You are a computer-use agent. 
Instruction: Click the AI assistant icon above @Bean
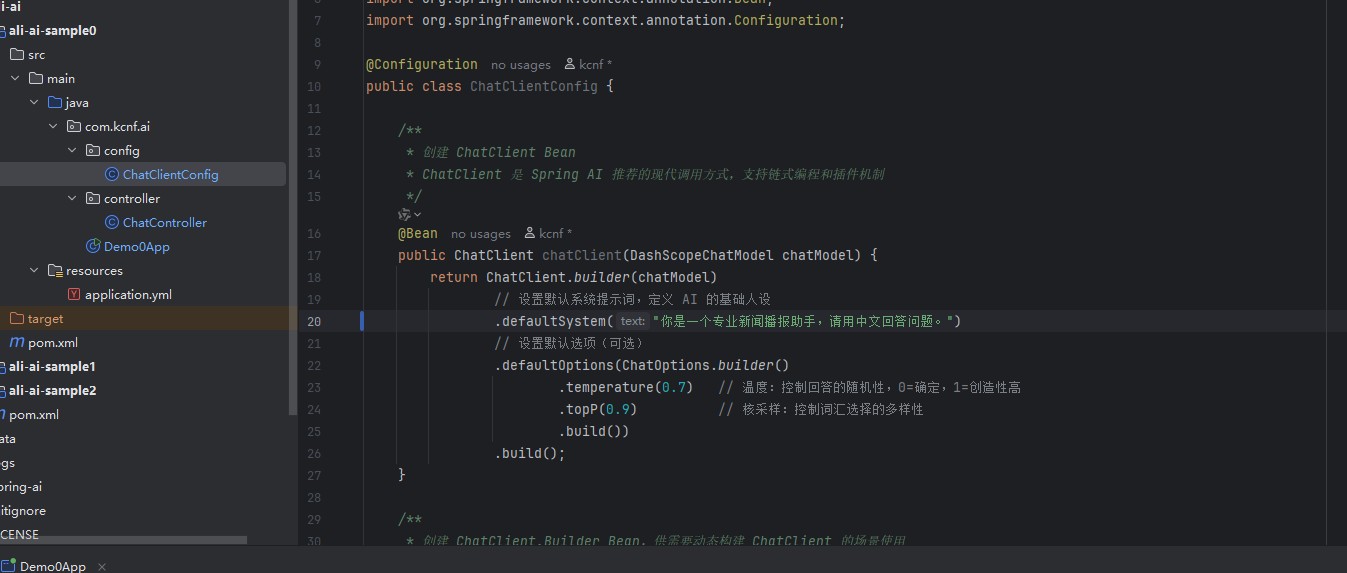click(404, 214)
